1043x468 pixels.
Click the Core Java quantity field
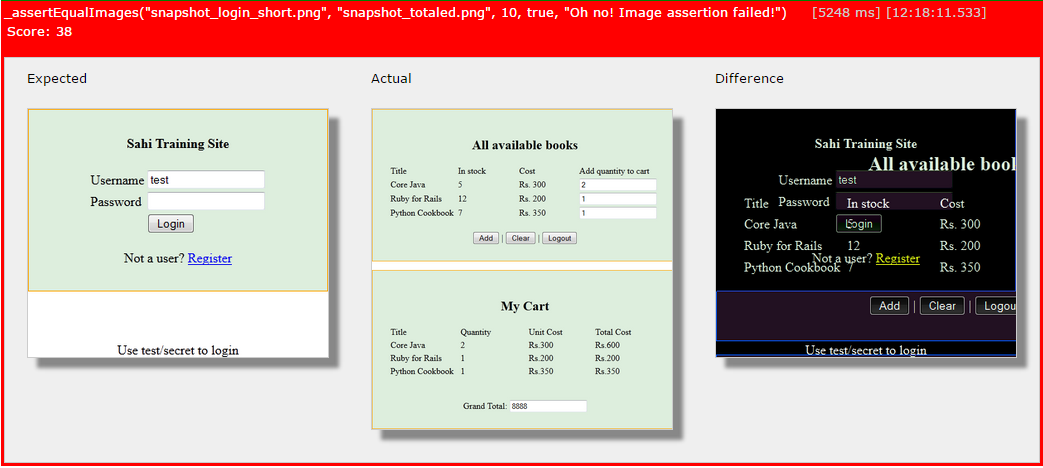click(x=617, y=185)
